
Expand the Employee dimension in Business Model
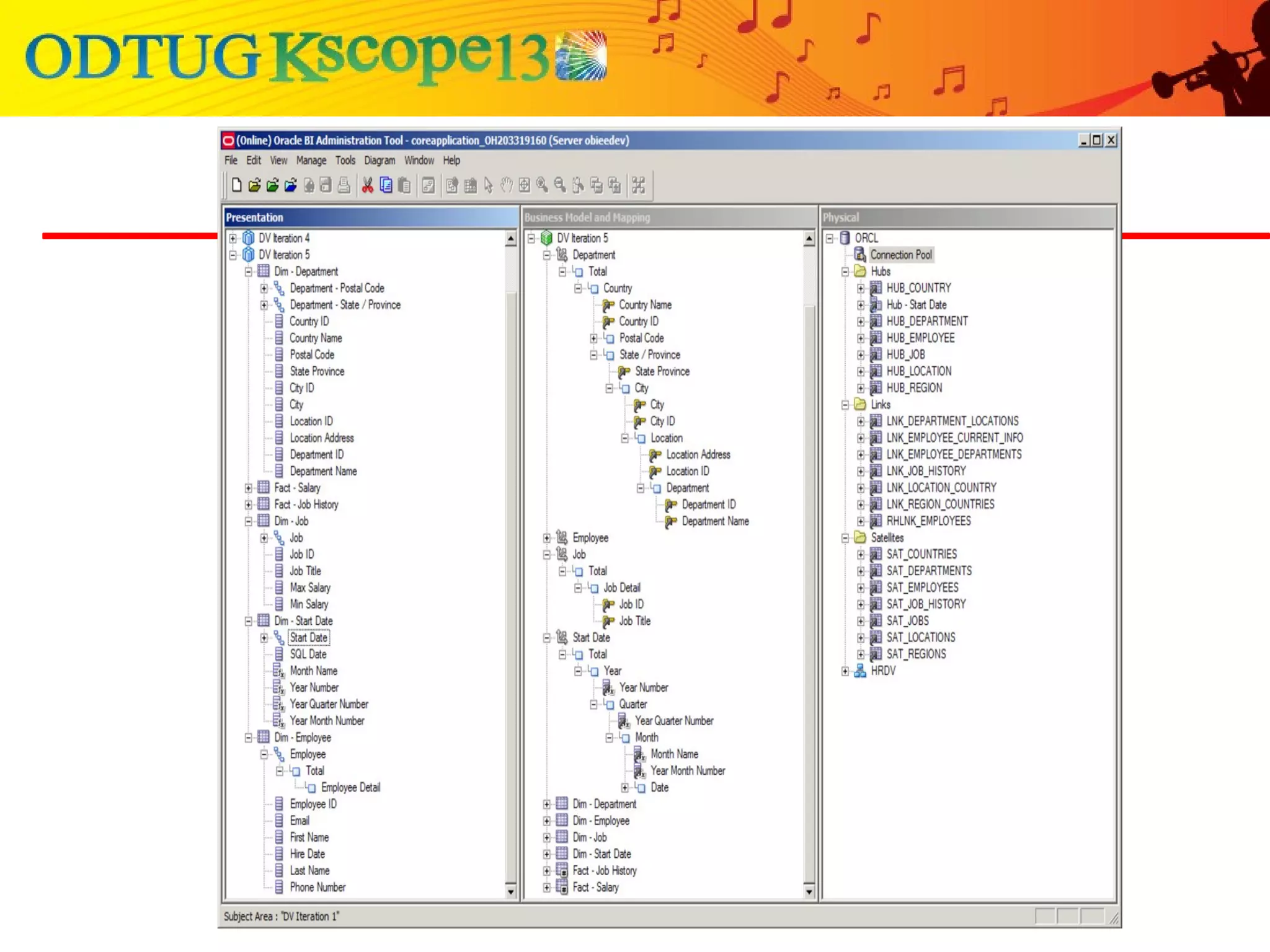(546, 538)
